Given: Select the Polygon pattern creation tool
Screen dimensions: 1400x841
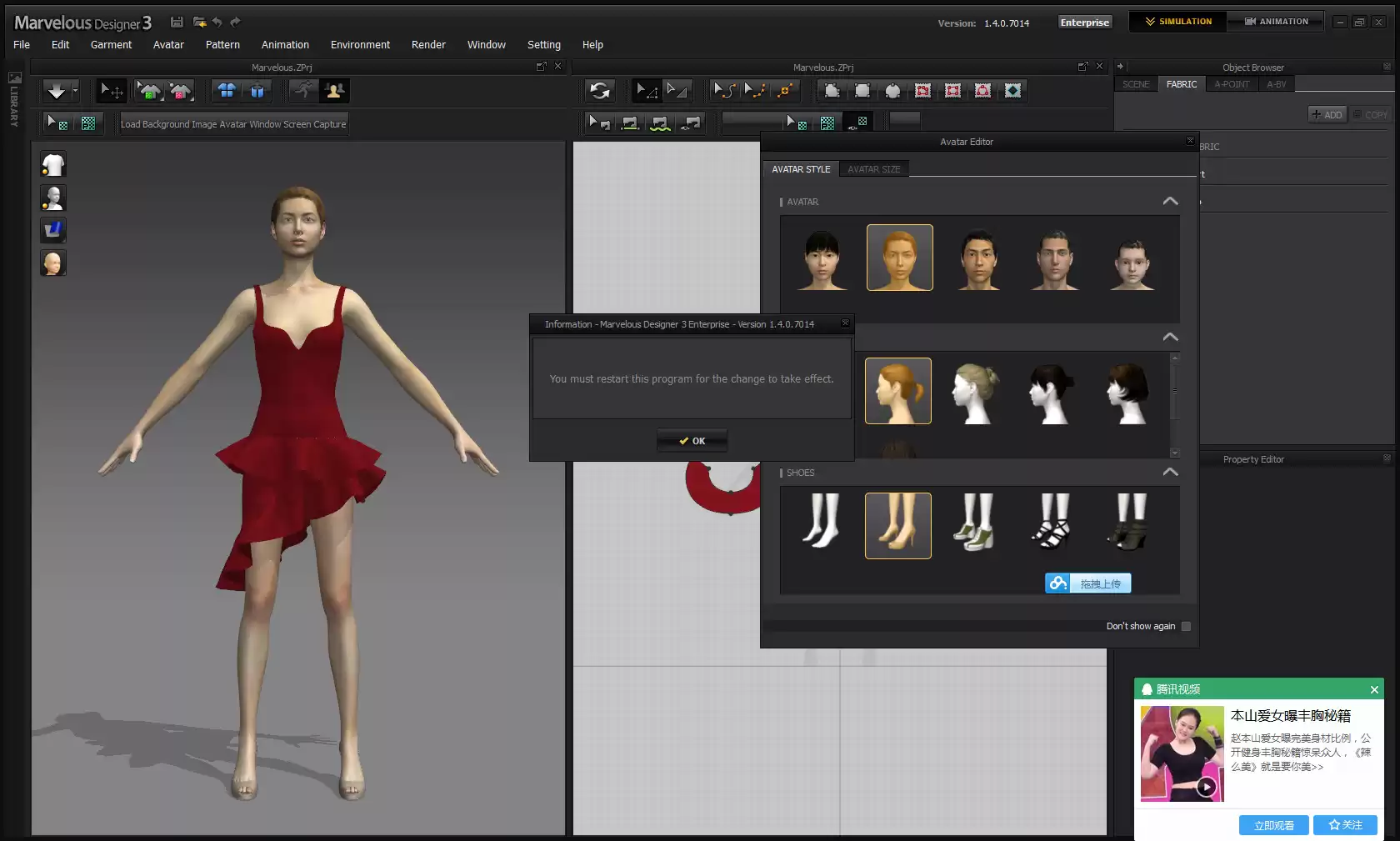Looking at the screenshot, I should (832, 91).
